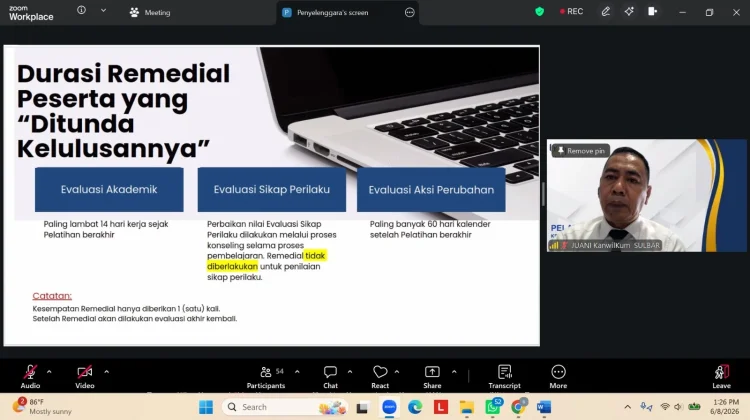
Task: Start video with the Video button
Action: click(85, 376)
